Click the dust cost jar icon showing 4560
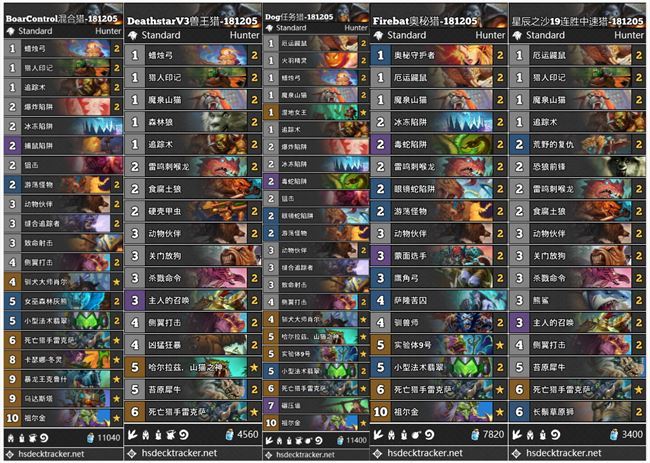Screen dimensions: 650x463 click(x=230, y=435)
